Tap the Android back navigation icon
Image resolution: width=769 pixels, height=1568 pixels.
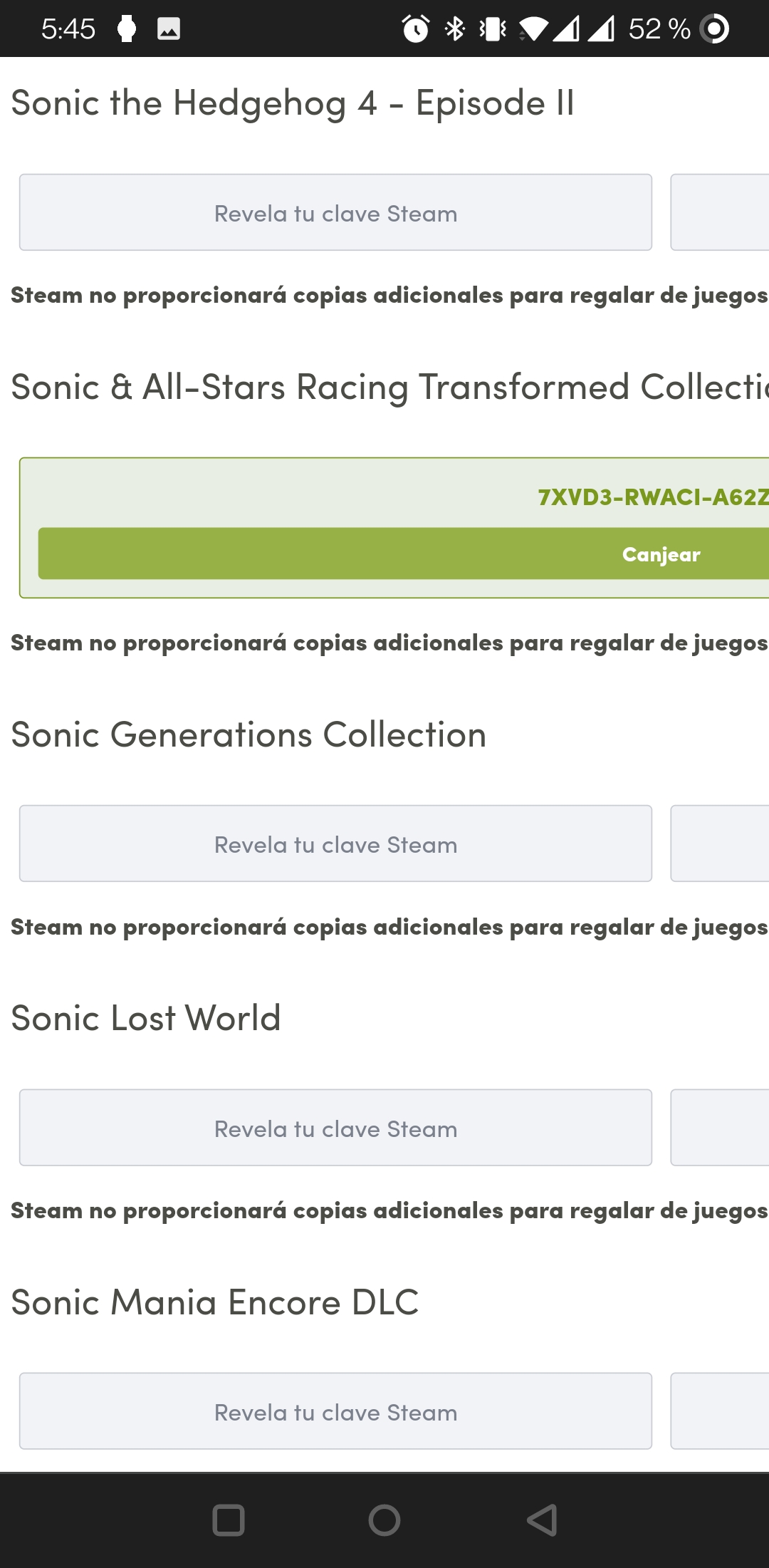542,1520
